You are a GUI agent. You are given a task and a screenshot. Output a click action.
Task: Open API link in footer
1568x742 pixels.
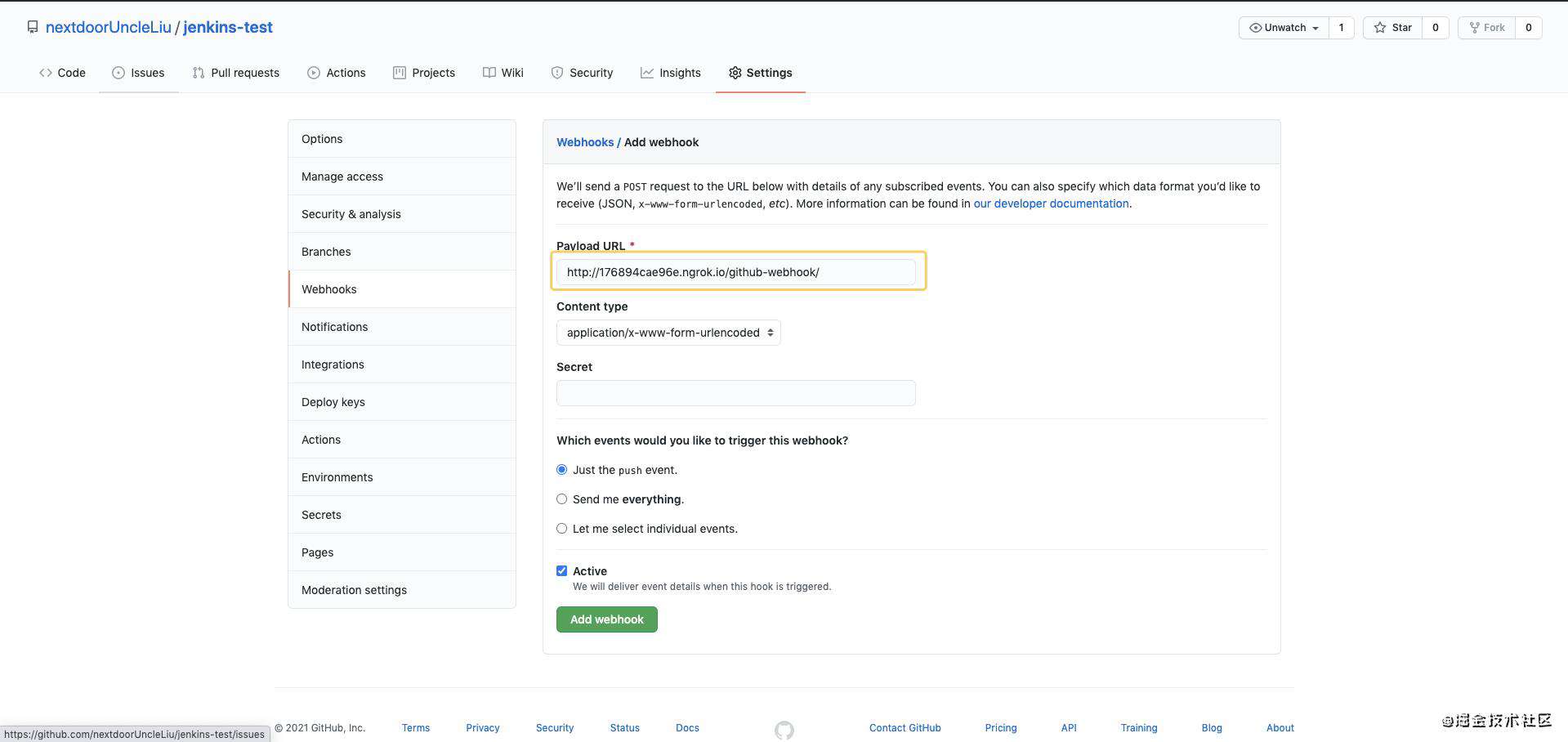pyautogui.click(x=1069, y=728)
